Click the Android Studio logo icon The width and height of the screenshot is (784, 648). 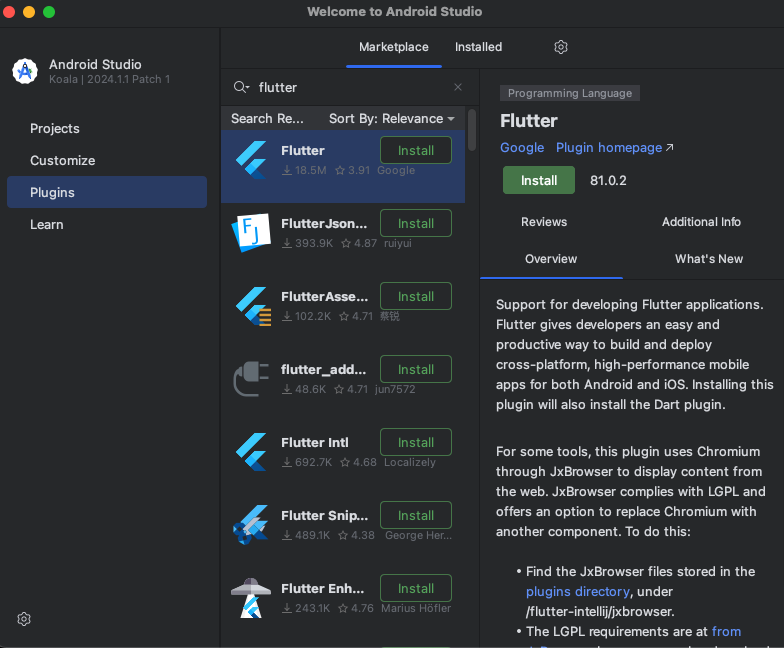(25, 71)
